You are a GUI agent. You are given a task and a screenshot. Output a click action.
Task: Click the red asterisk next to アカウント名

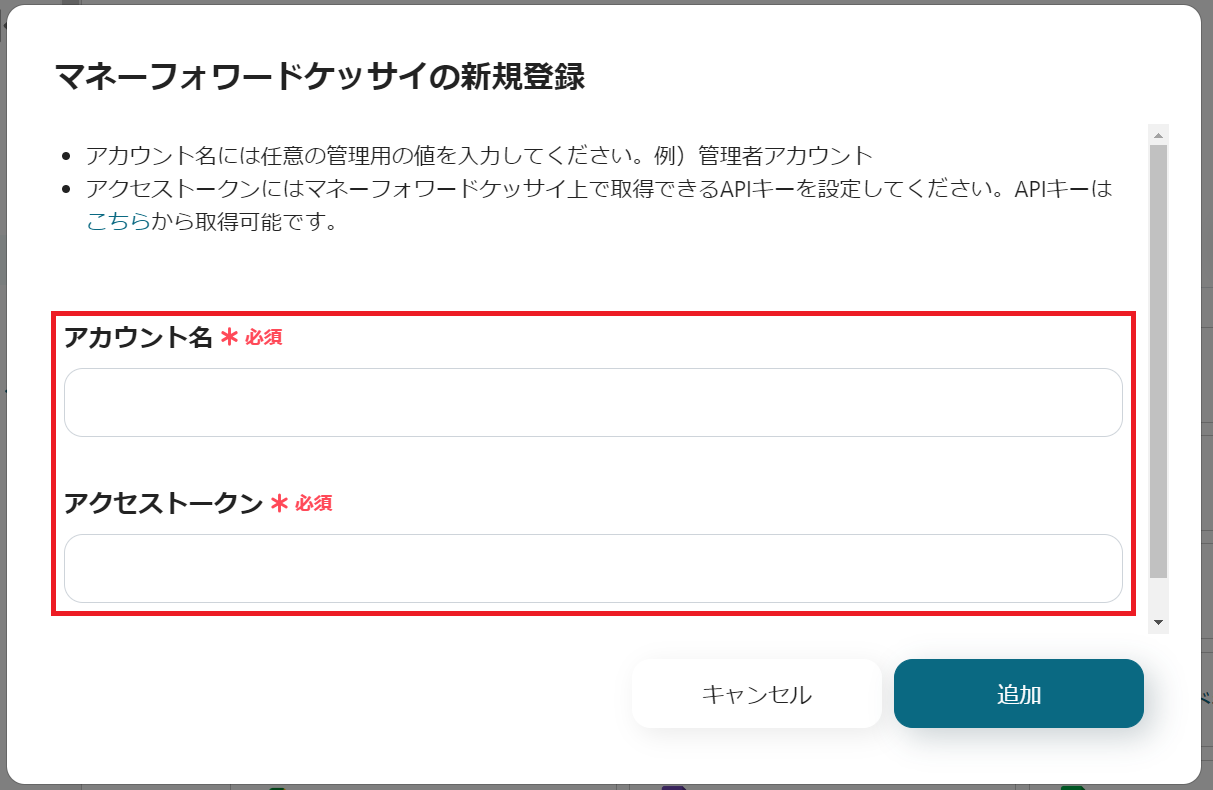[229, 338]
